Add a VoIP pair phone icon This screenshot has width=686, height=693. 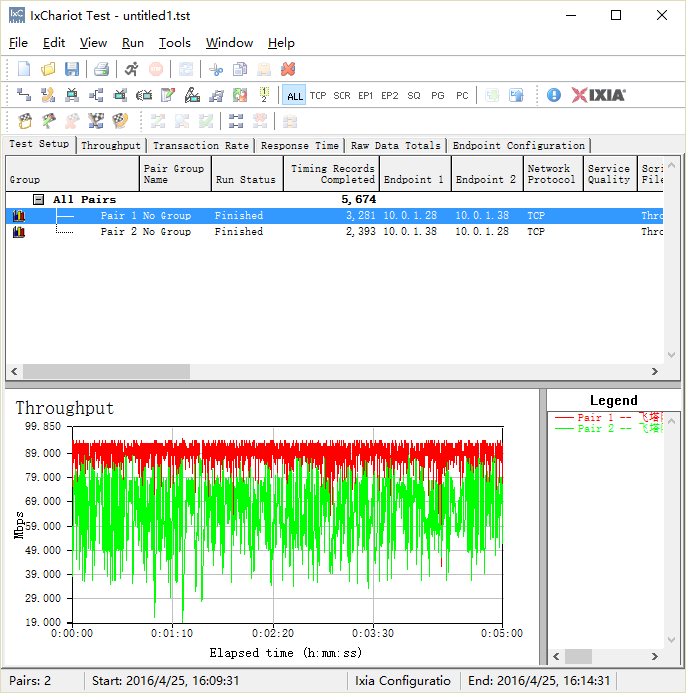point(48,95)
